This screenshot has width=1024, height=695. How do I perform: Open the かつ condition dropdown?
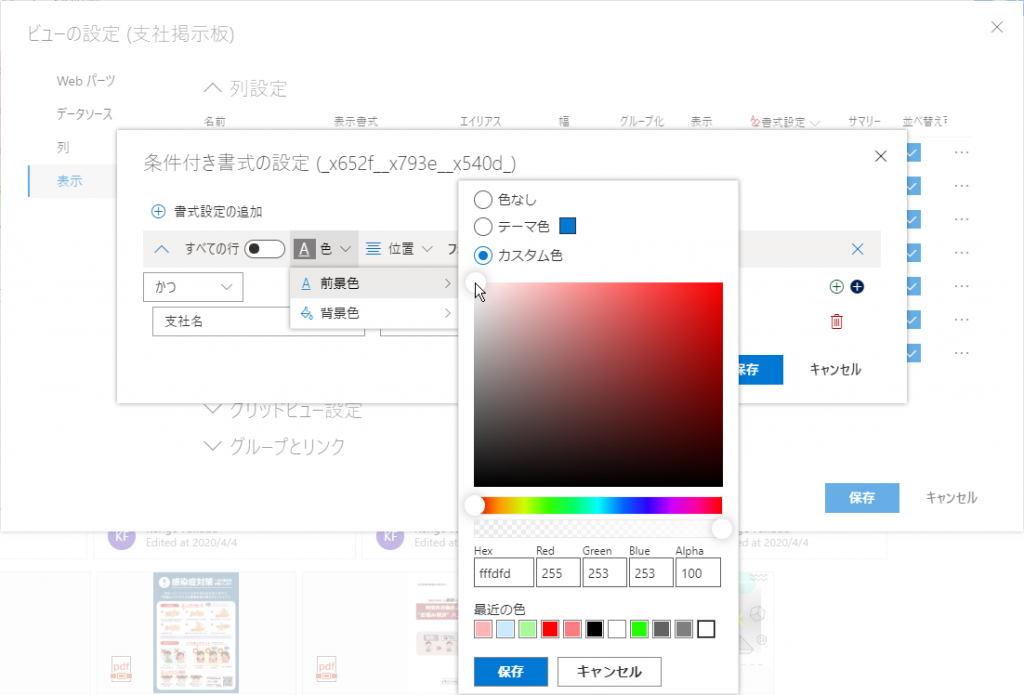point(193,287)
